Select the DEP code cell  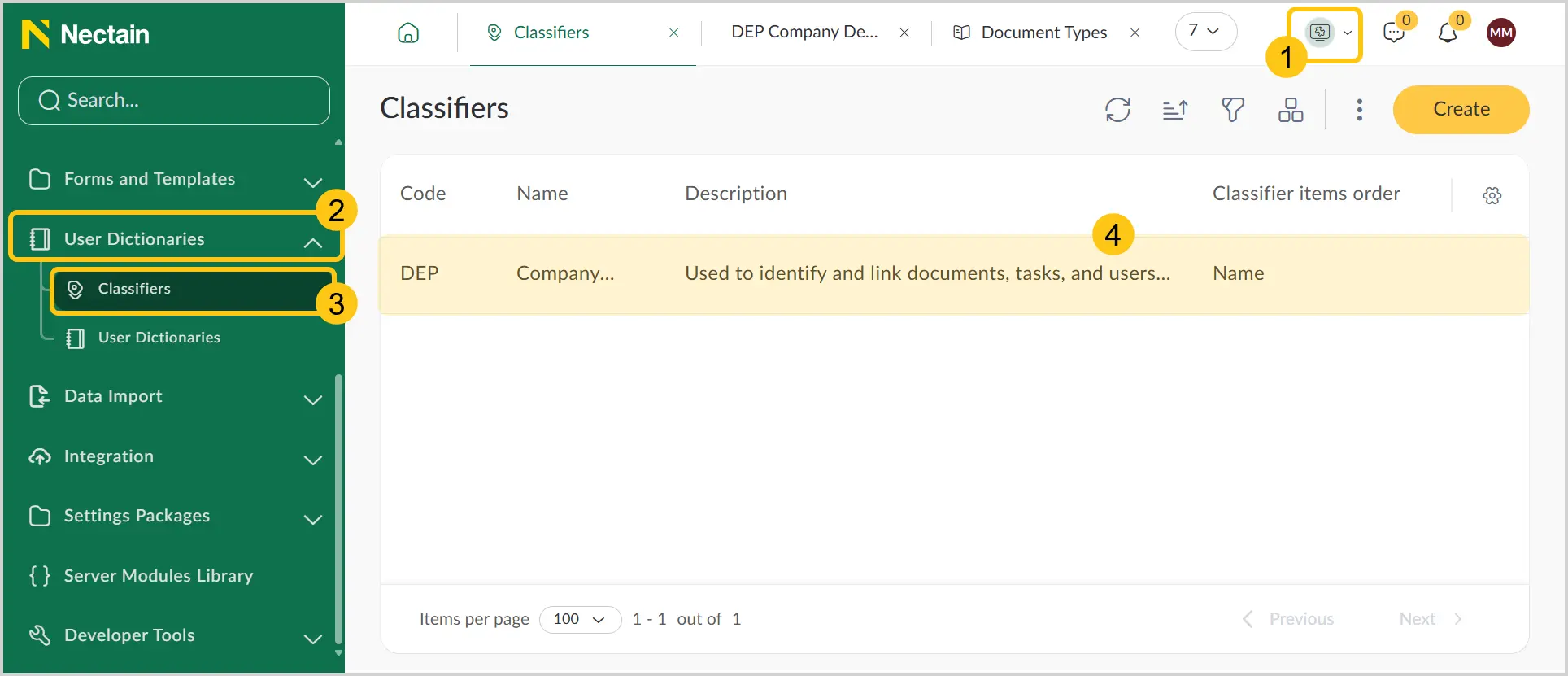coord(420,273)
